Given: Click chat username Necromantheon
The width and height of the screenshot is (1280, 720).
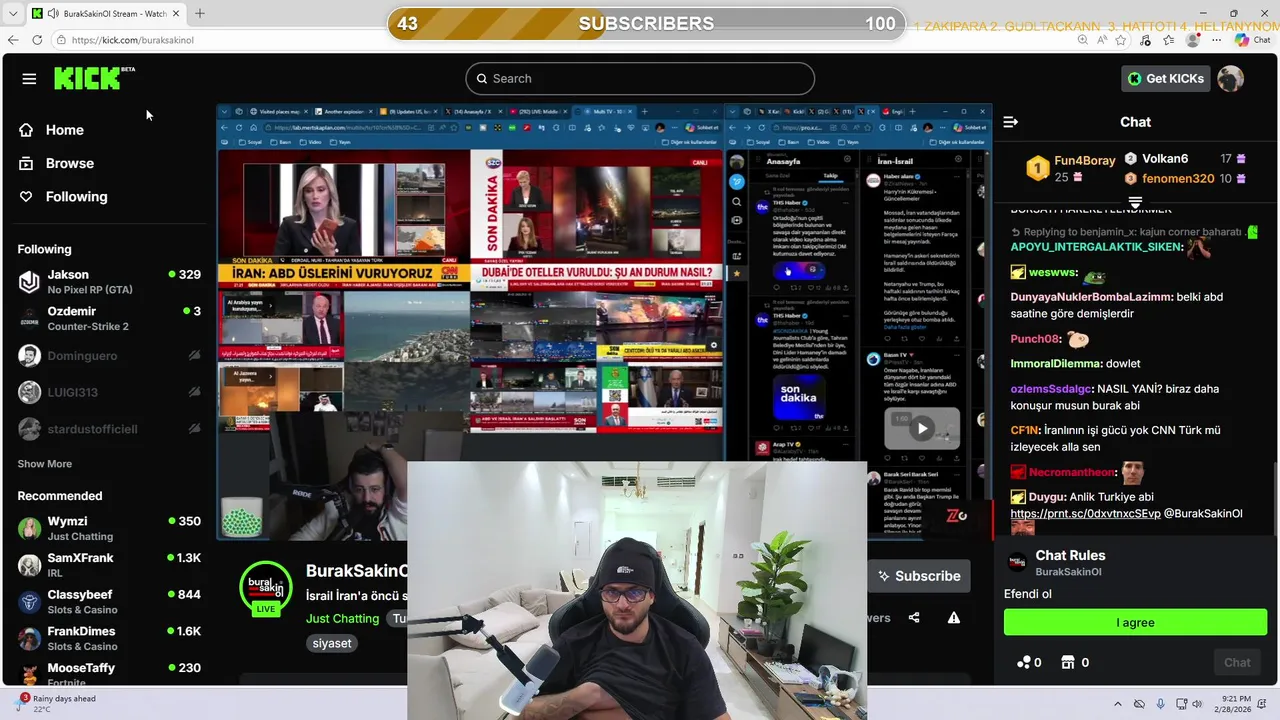Looking at the screenshot, I should pyautogui.click(x=1071, y=472).
